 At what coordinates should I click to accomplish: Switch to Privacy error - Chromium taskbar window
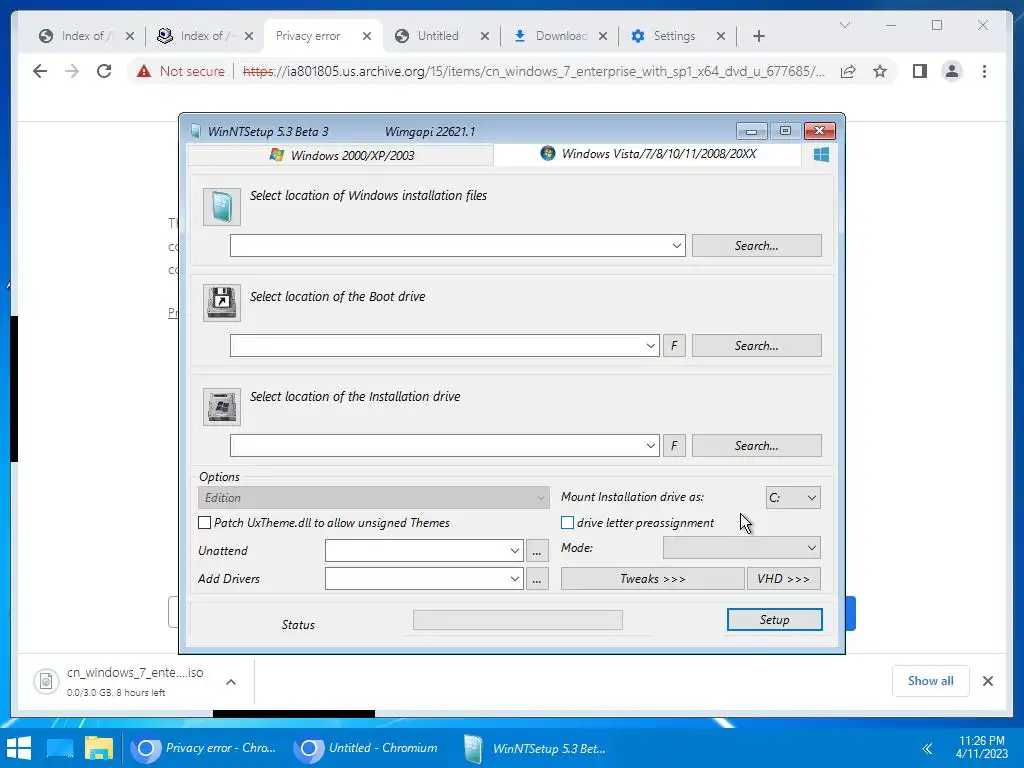(x=206, y=748)
